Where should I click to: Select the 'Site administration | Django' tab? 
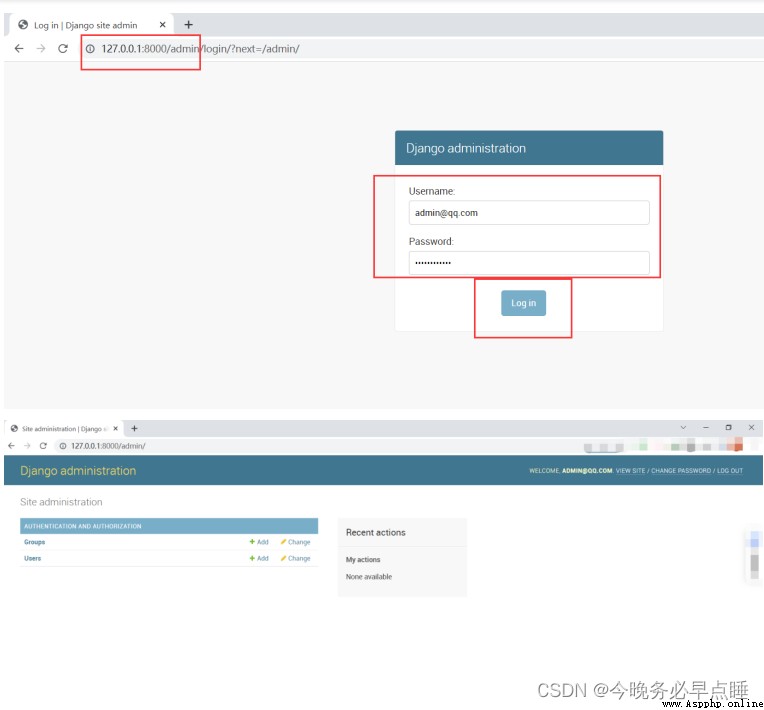click(x=63, y=429)
